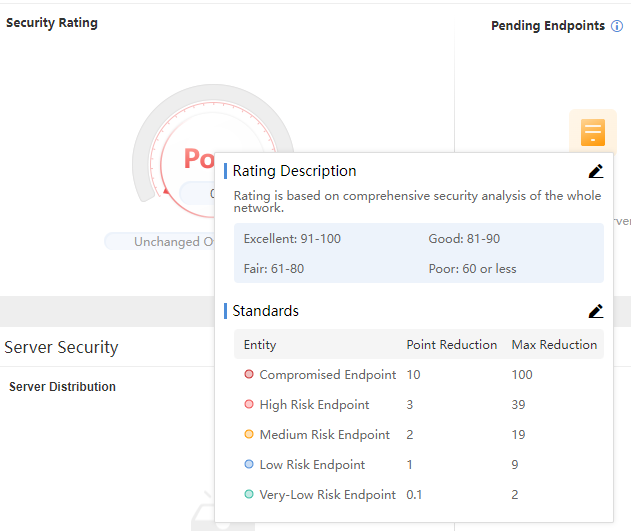
Task: Click the Server Security section heading
Action: point(61,348)
